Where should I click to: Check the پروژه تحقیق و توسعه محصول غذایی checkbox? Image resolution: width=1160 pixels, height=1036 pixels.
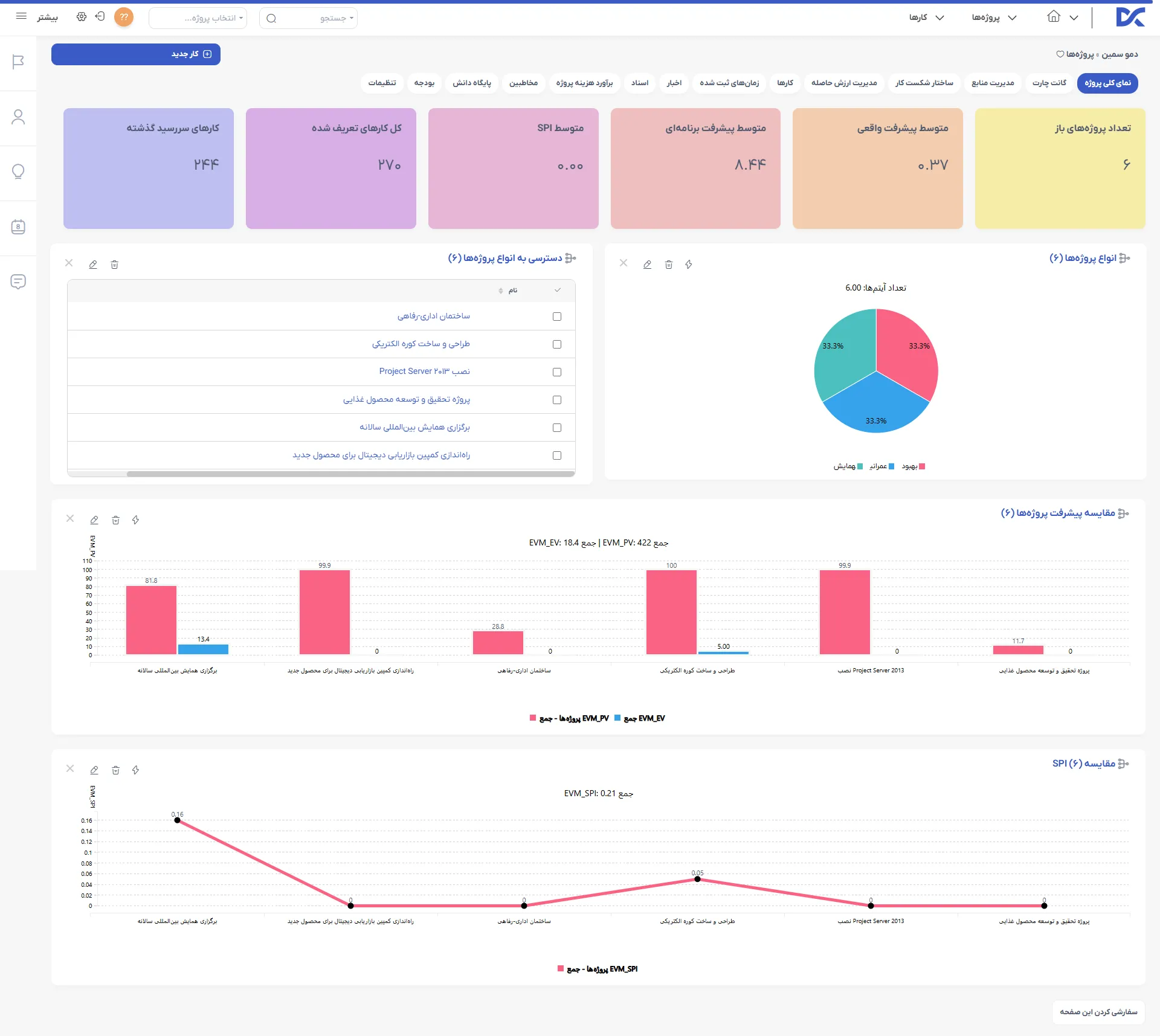point(557,400)
